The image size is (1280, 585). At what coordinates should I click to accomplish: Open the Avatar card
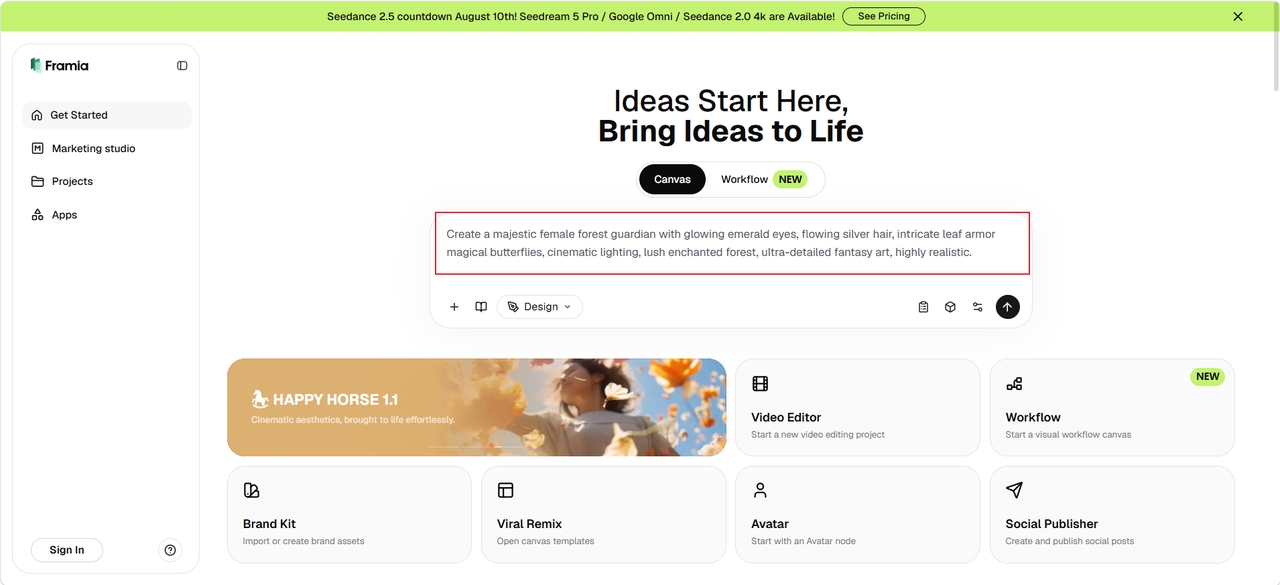pos(858,514)
